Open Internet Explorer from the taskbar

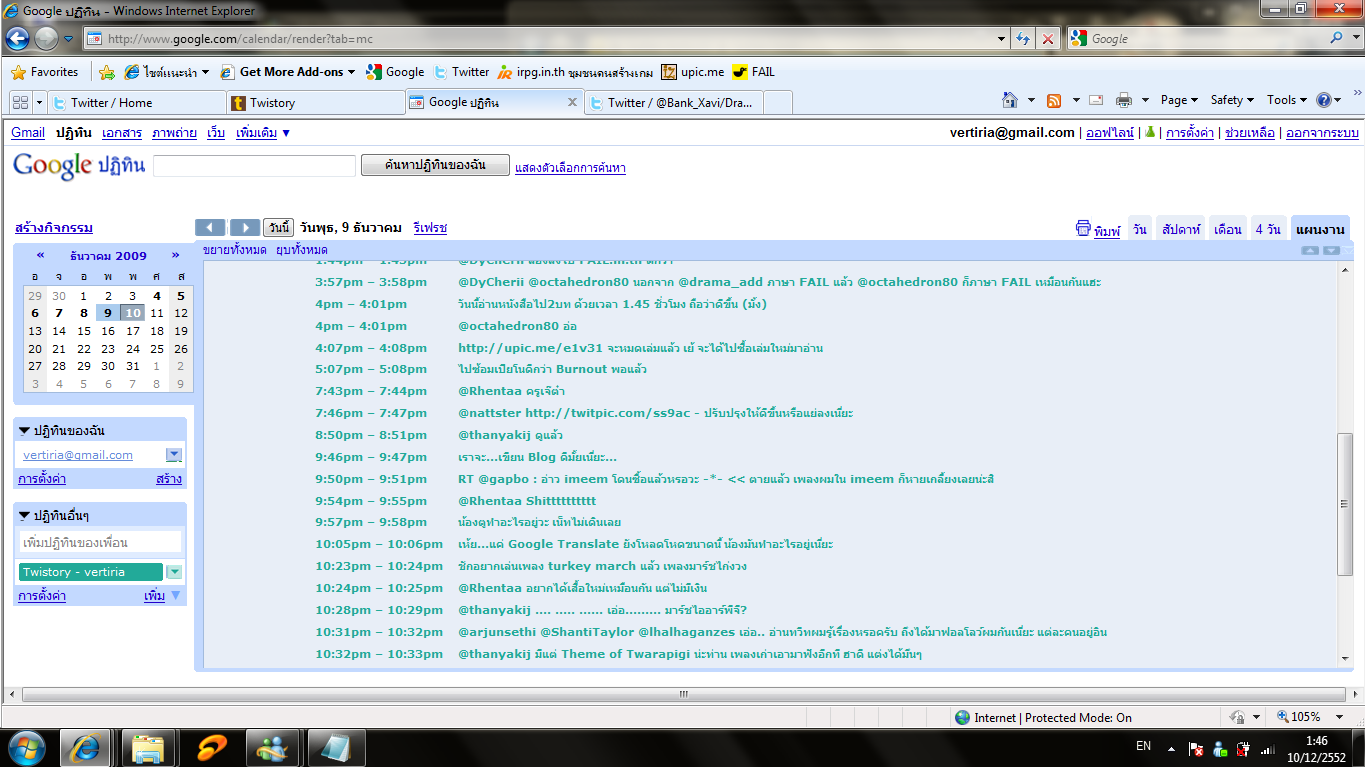pos(86,748)
